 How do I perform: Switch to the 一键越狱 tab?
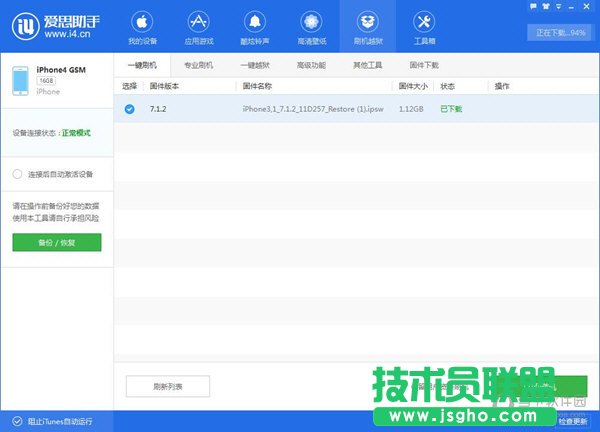click(x=255, y=65)
